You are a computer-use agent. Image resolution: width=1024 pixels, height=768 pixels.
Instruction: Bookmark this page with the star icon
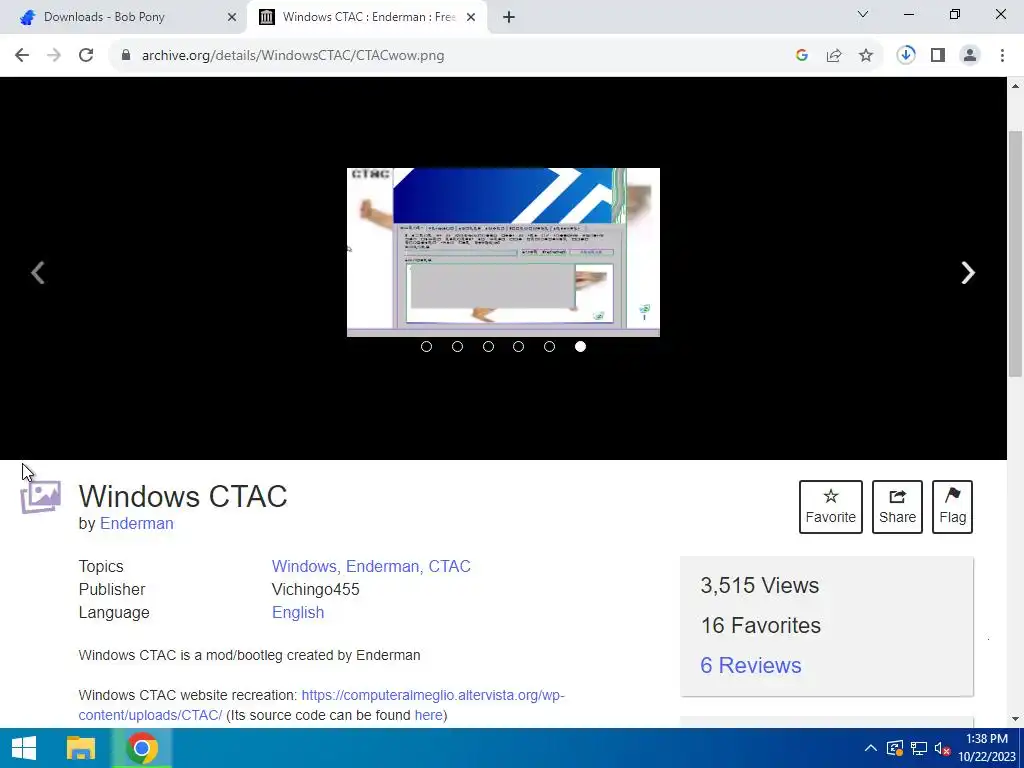click(866, 56)
